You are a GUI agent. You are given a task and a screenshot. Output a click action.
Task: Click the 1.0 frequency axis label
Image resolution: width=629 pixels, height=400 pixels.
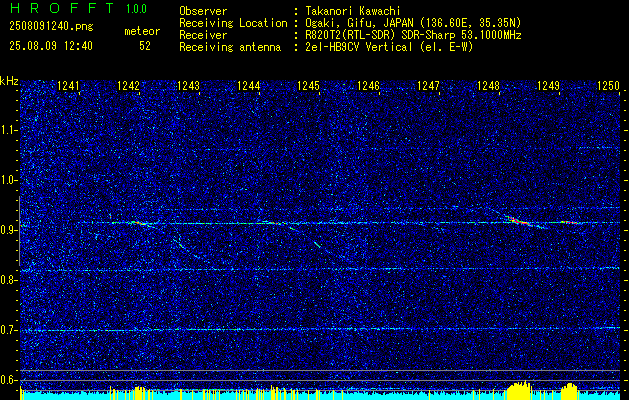pos(9,180)
